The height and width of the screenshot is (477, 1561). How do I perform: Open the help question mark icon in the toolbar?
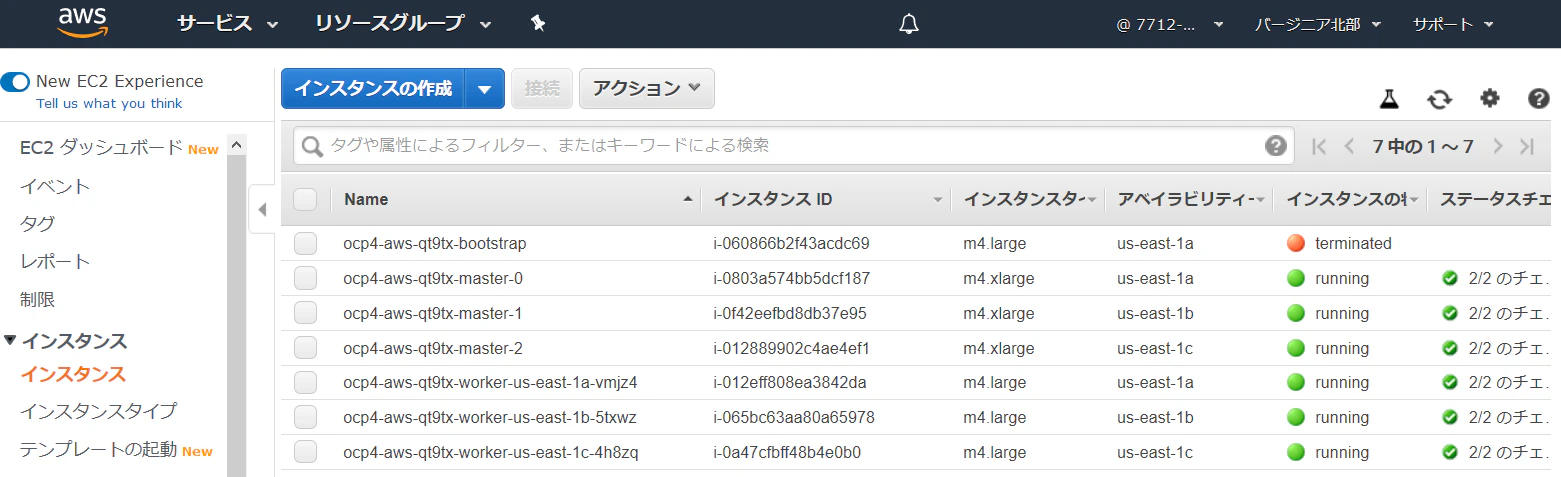pyautogui.click(x=1539, y=98)
